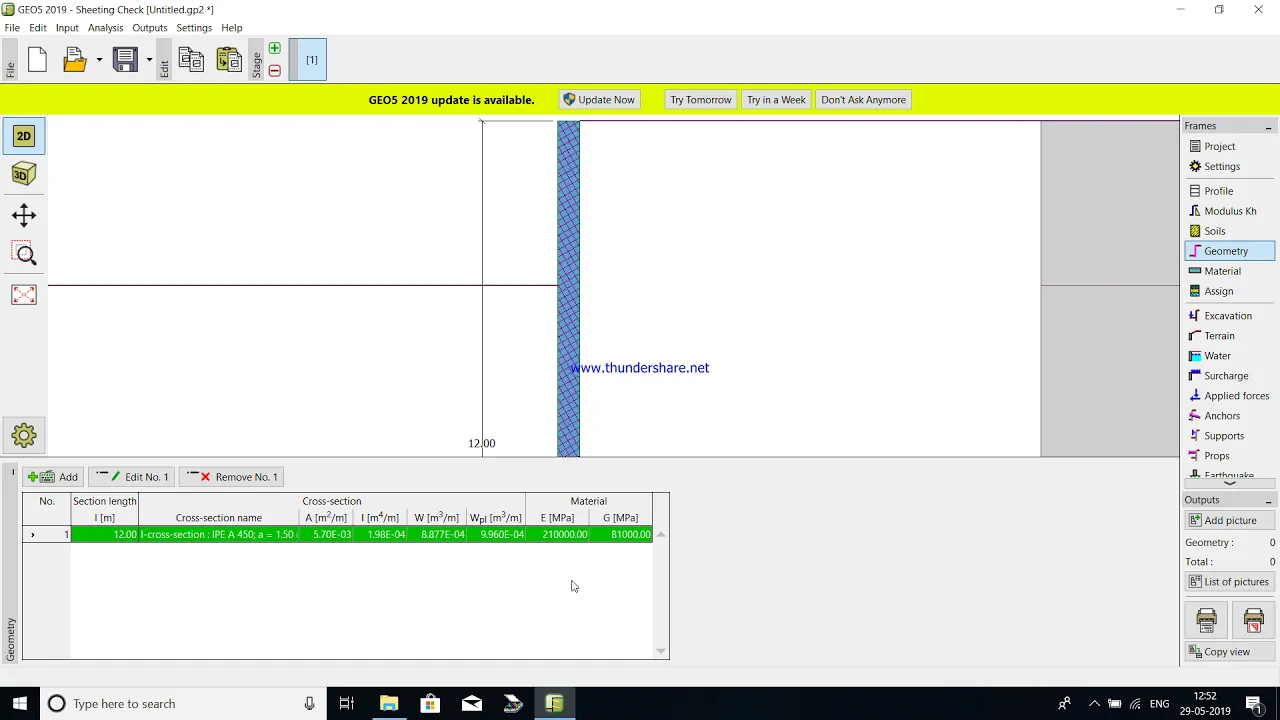Expand the Open file dropdown arrow

[99, 60]
